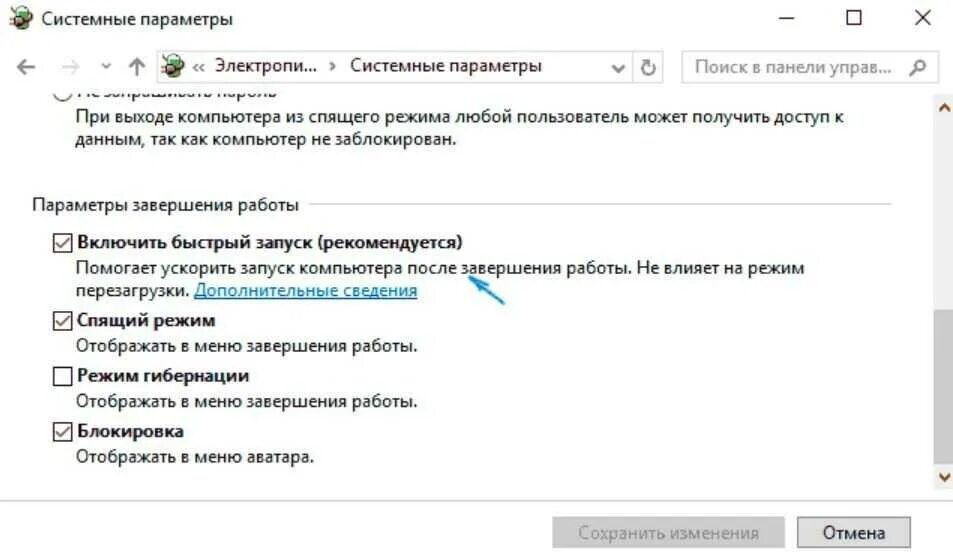
Task: Click the title bar window icon
Action: [21, 18]
